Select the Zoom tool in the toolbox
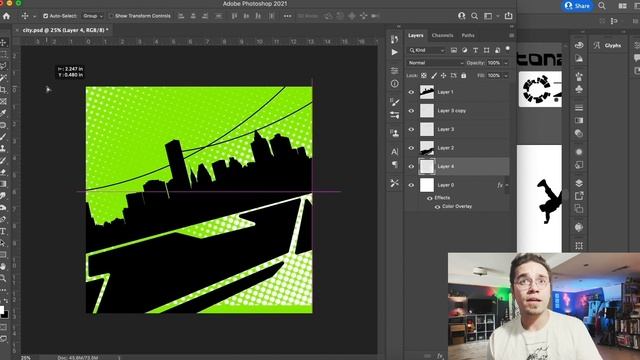 tap(3, 278)
